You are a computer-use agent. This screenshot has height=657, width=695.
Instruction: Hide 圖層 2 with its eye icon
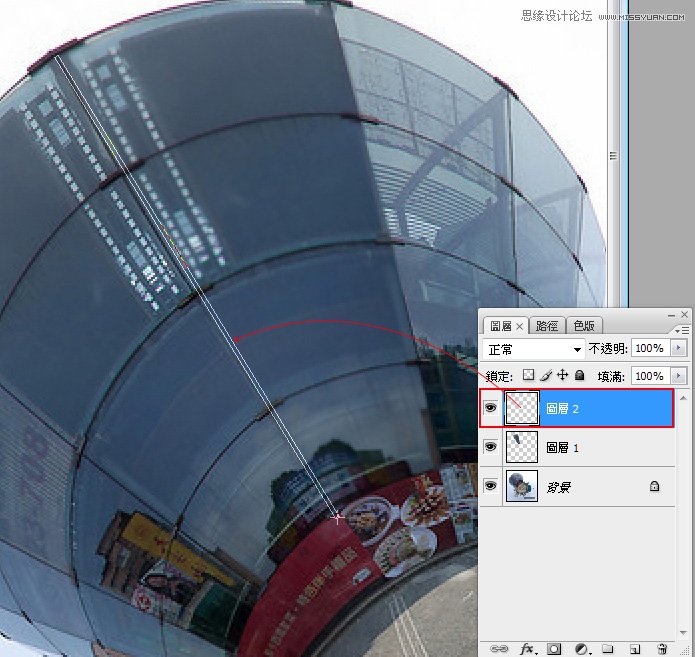point(491,409)
